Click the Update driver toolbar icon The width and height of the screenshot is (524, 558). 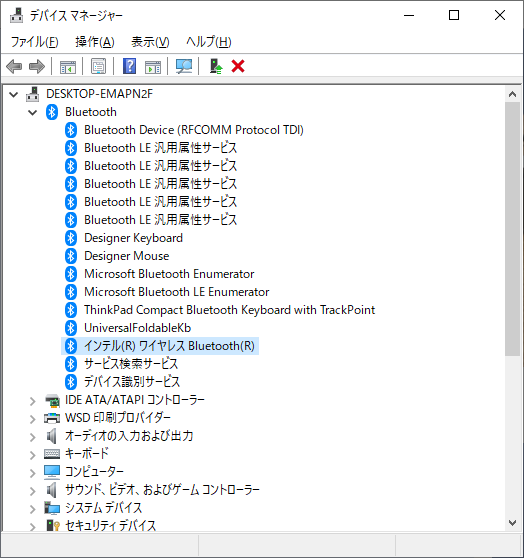coord(216,67)
